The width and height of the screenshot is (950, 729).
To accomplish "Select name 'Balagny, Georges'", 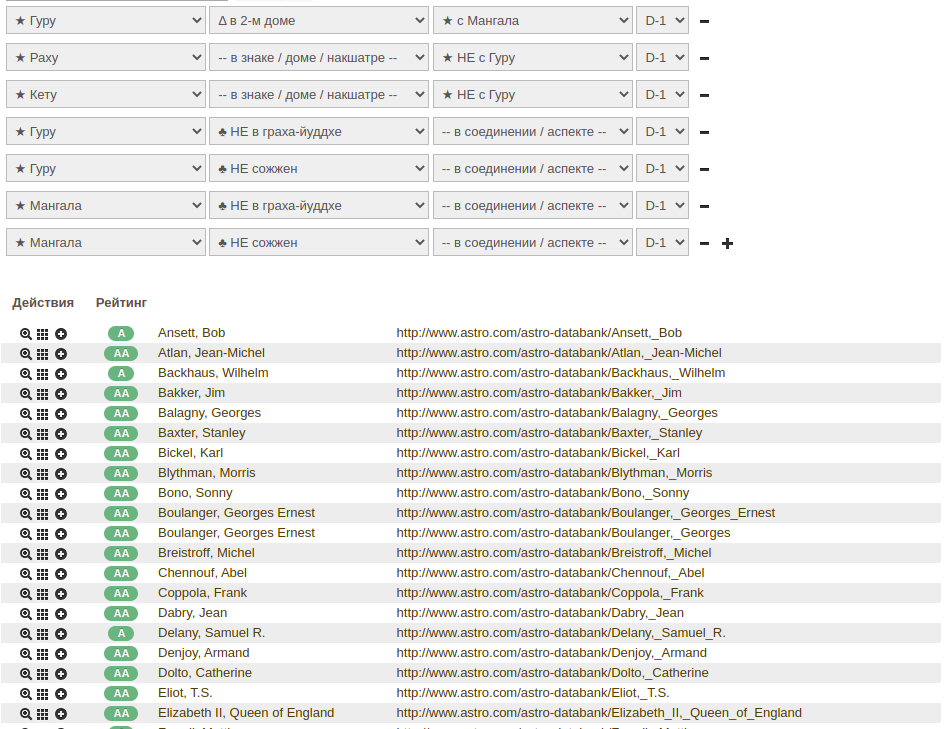I will coord(209,413).
